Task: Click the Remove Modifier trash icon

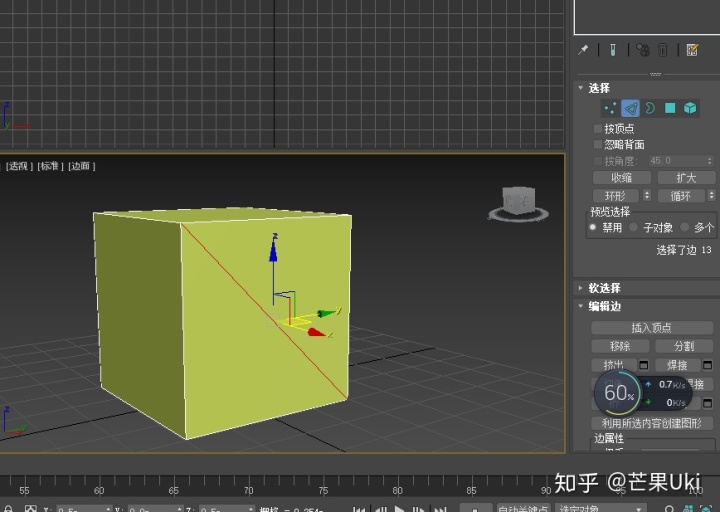Action: [663, 50]
